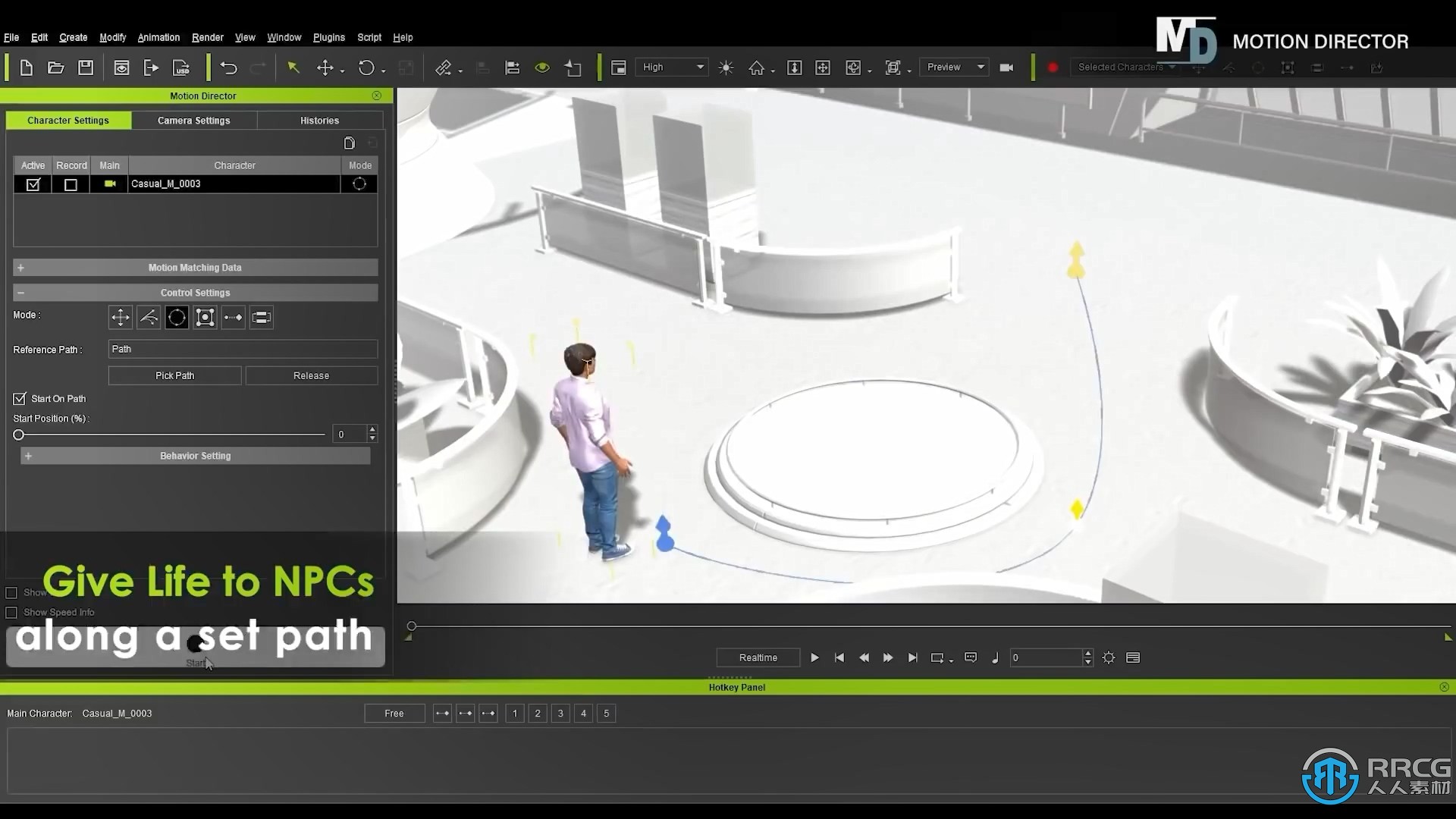The image size is (1456, 819).
Task: Switch to the Camera Settings tab
Action: pyautogui.click(x=193, y=121)
